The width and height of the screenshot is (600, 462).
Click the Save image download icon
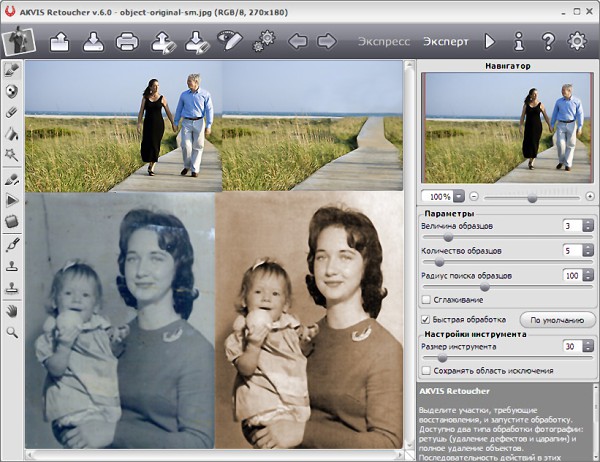tap(93, 42)
